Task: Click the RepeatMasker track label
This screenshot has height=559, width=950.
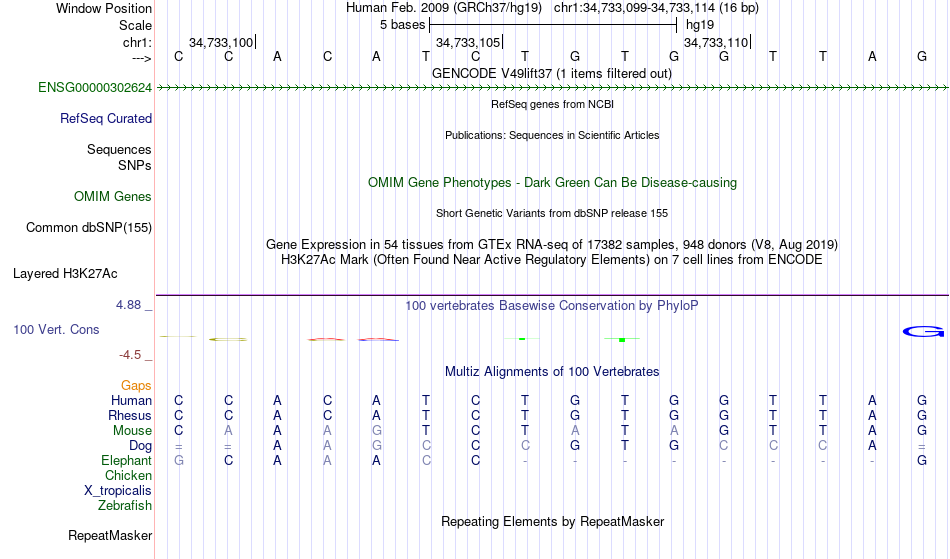Action: click(110, 535)
